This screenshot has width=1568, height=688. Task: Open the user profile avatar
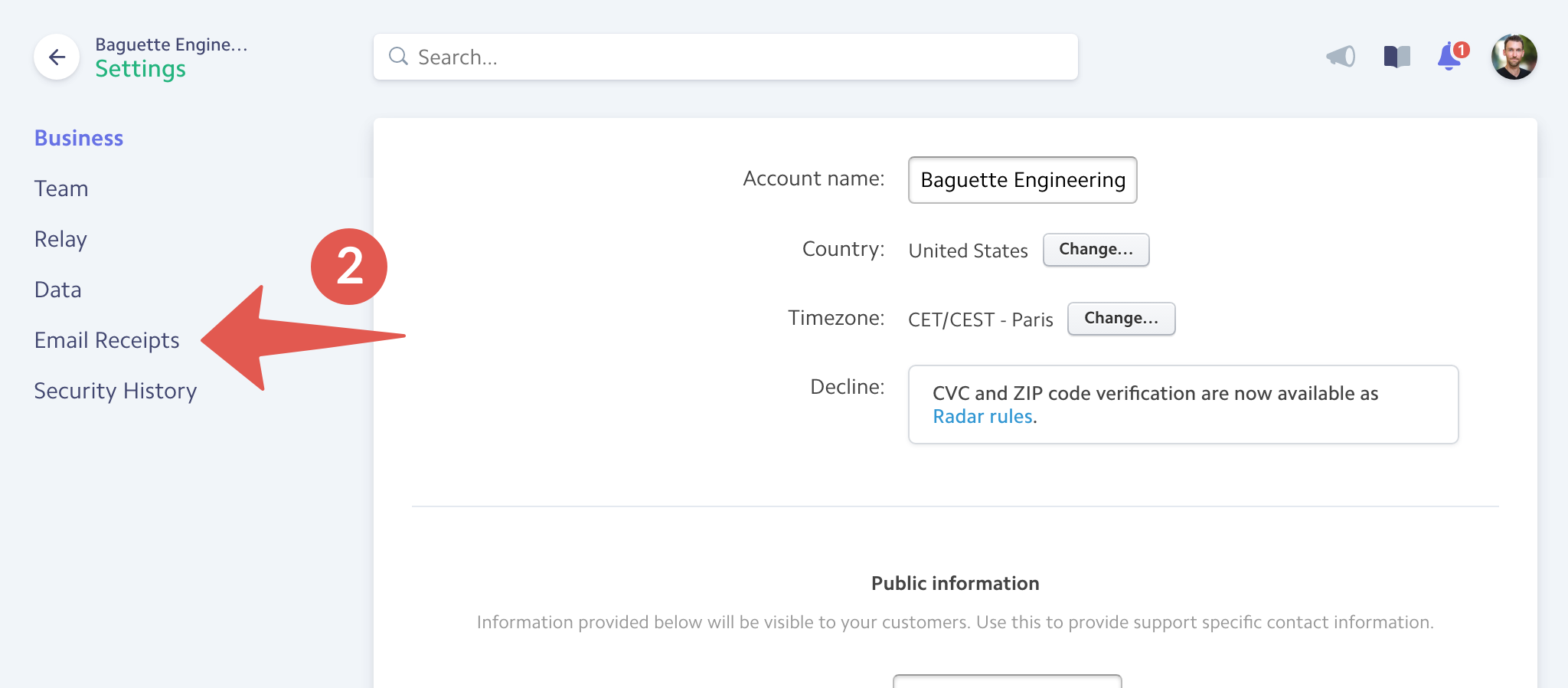pos(1514,57)
